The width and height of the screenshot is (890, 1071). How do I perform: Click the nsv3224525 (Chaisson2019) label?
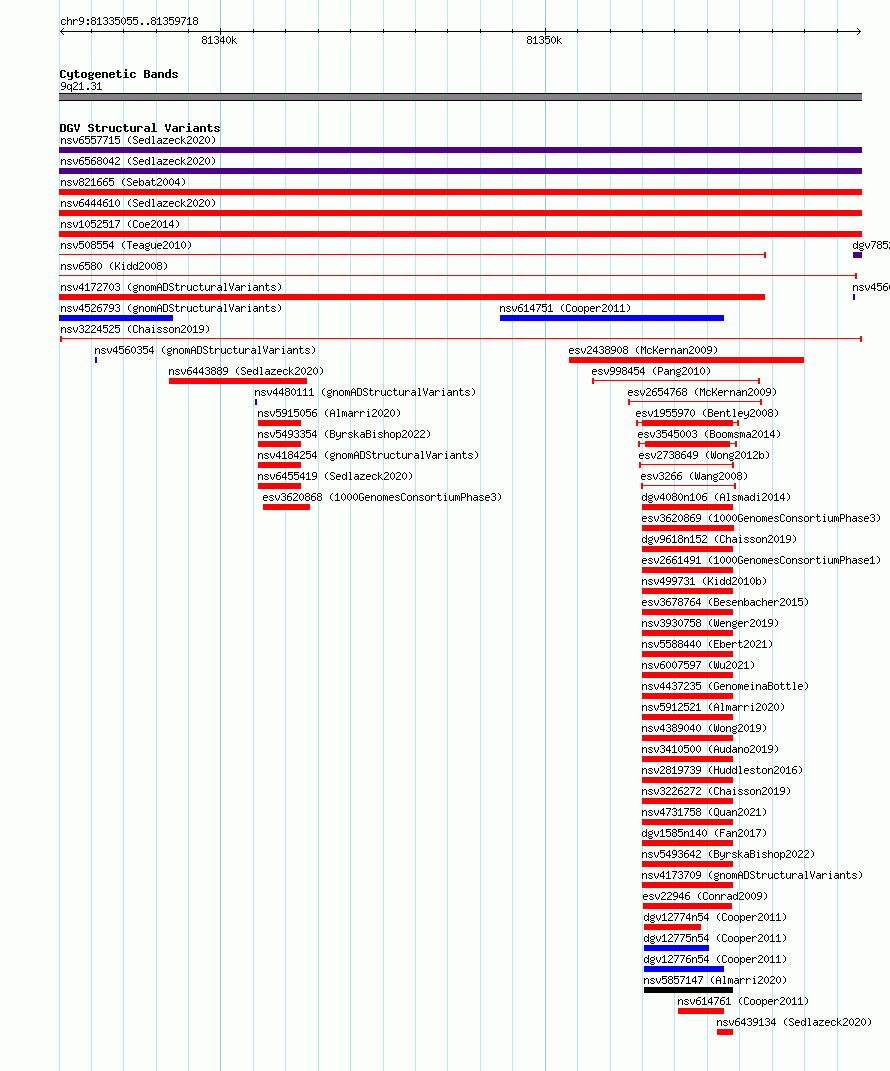pyautogui.click(x=135, y=329)
